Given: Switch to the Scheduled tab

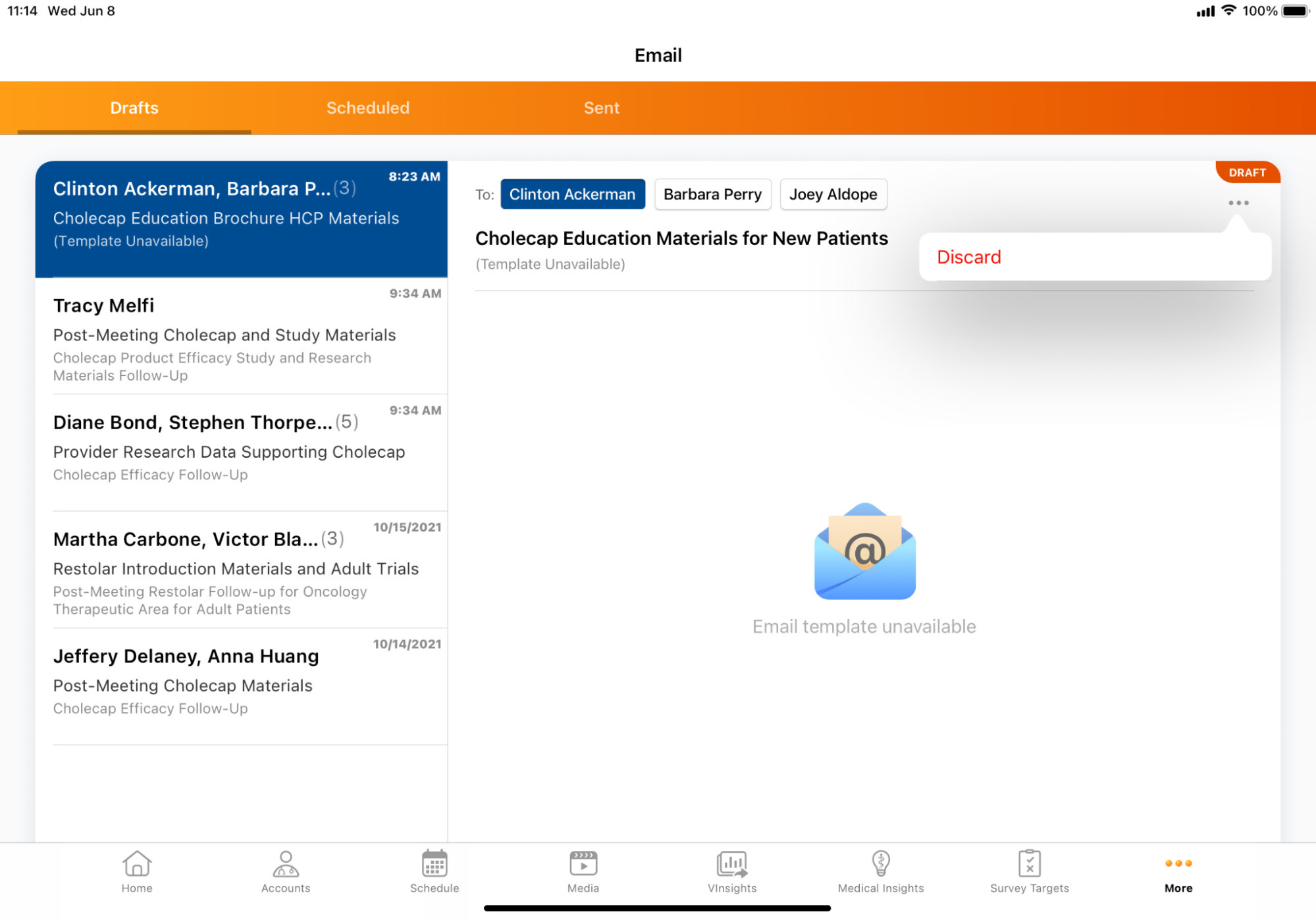Looking at the screenshot, I should coord(367,108).
